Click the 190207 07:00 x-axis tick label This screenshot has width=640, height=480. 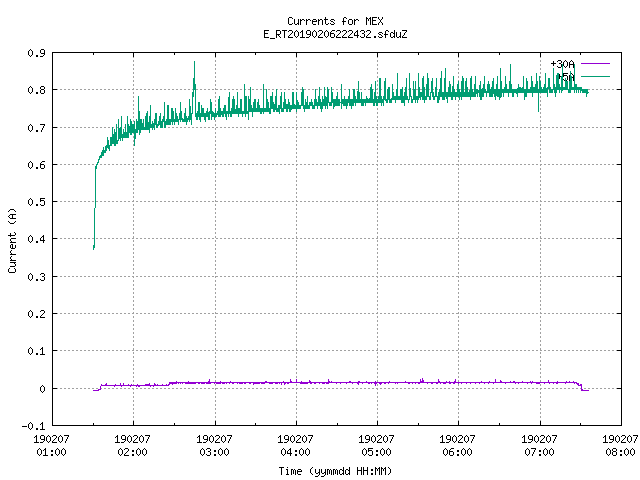[539, 446]
